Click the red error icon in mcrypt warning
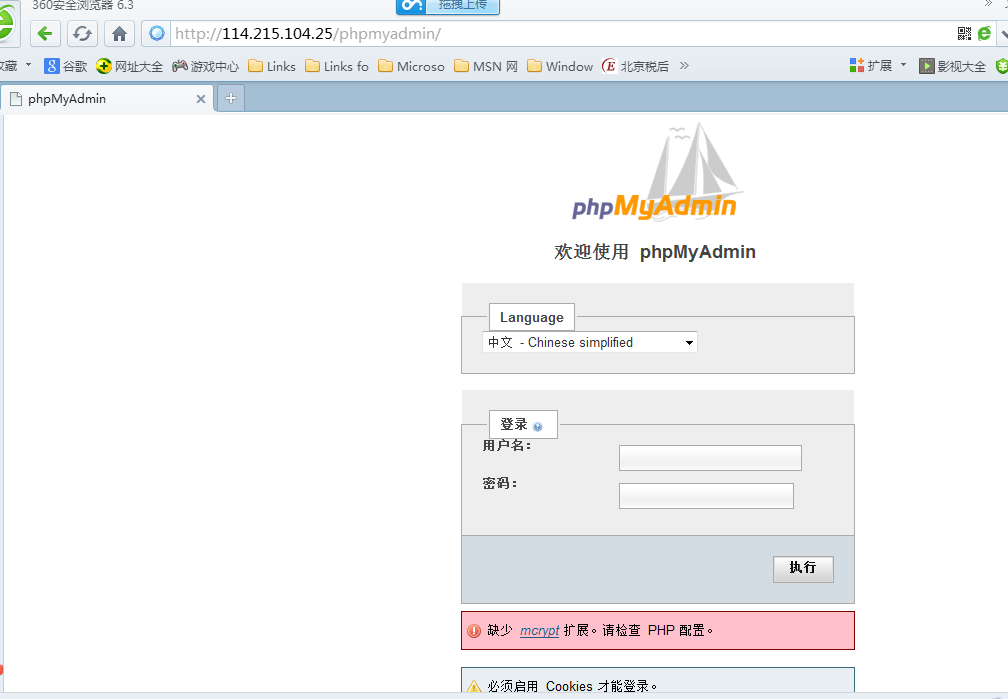 tap(474, 631)
